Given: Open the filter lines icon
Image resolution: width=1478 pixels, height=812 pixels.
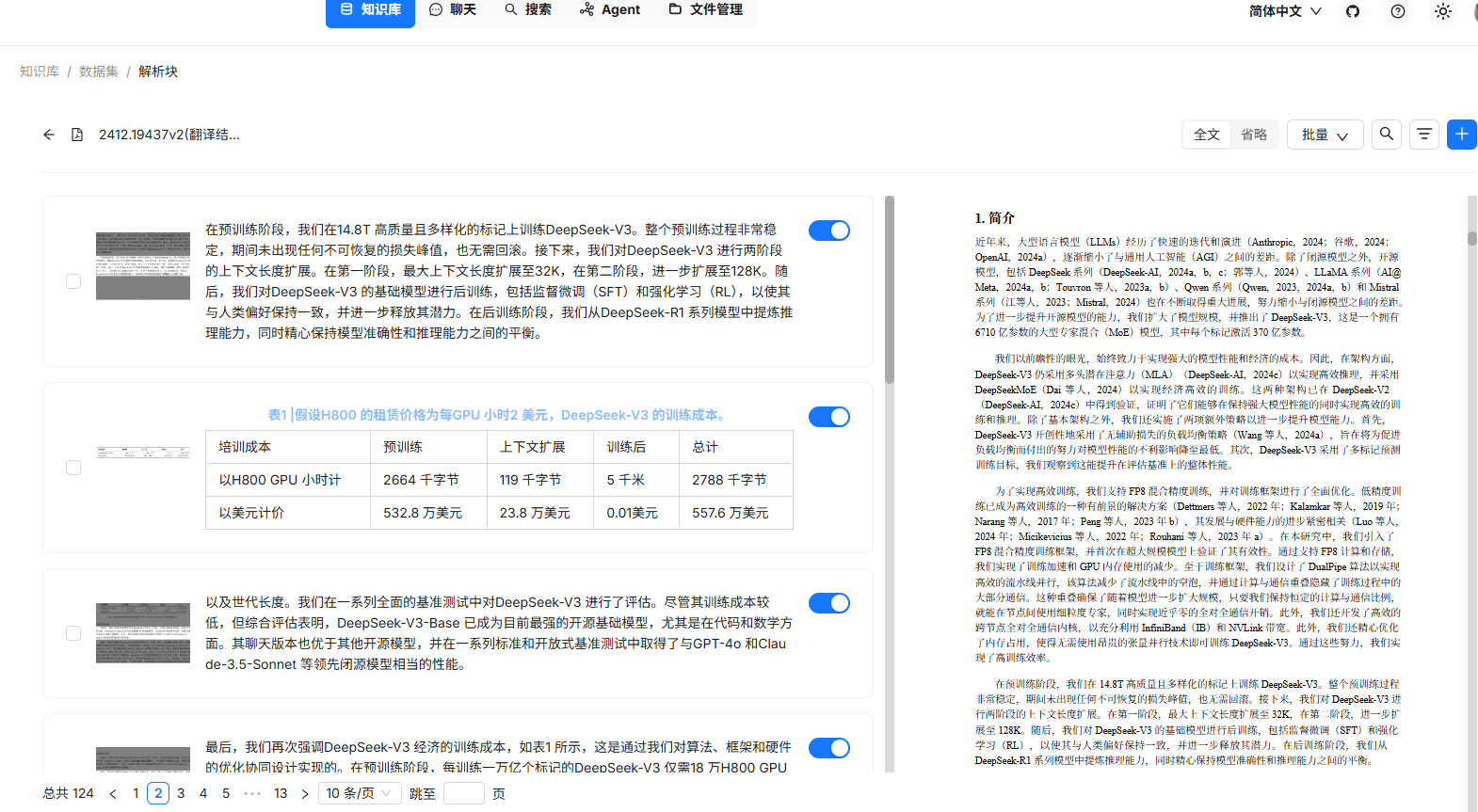Looking at the screenshot, I should tap(1424, 135).
